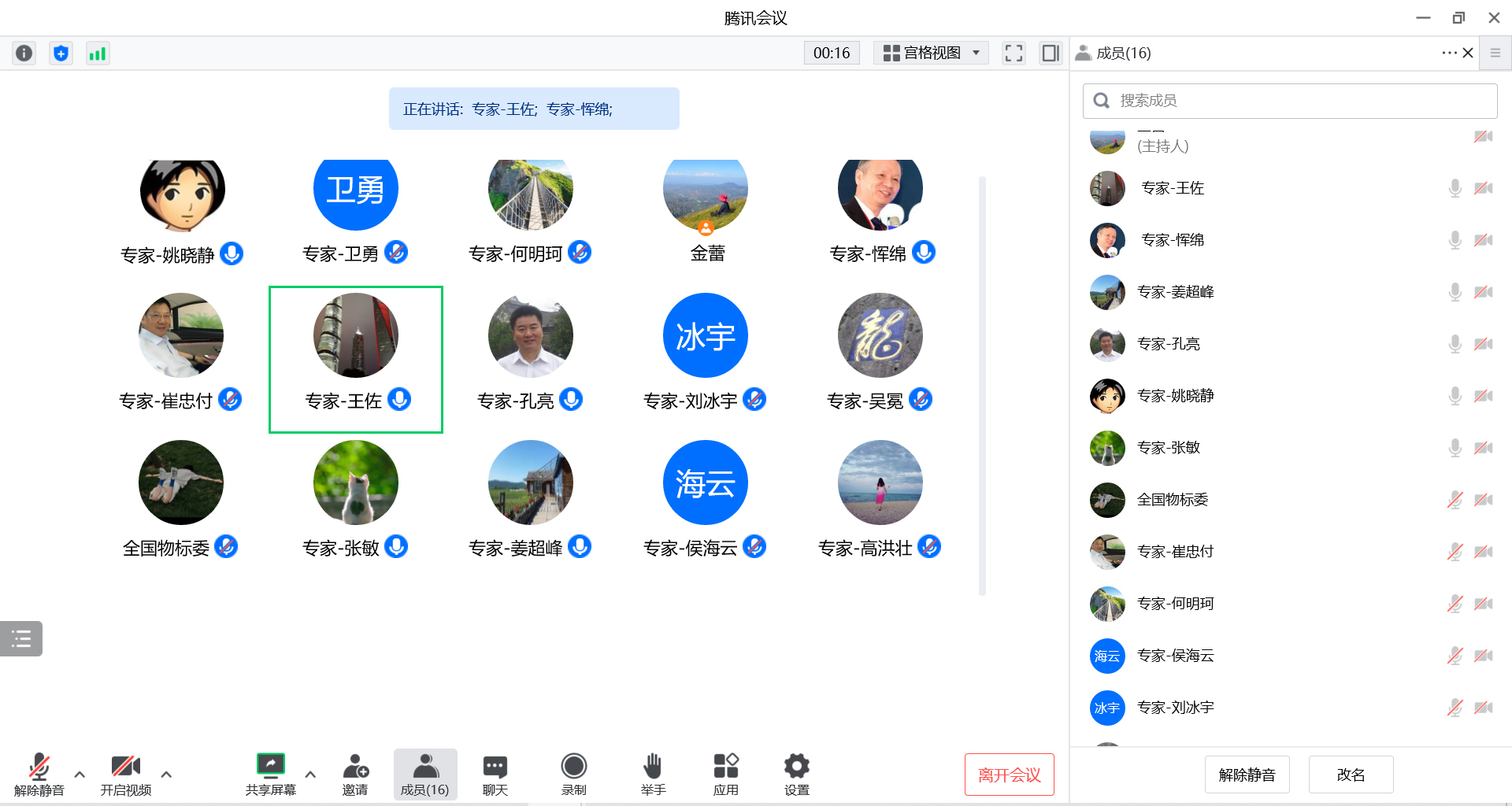
Task: Open the meeting info icon
Action: pyautogui.click(x=24, y=54)
